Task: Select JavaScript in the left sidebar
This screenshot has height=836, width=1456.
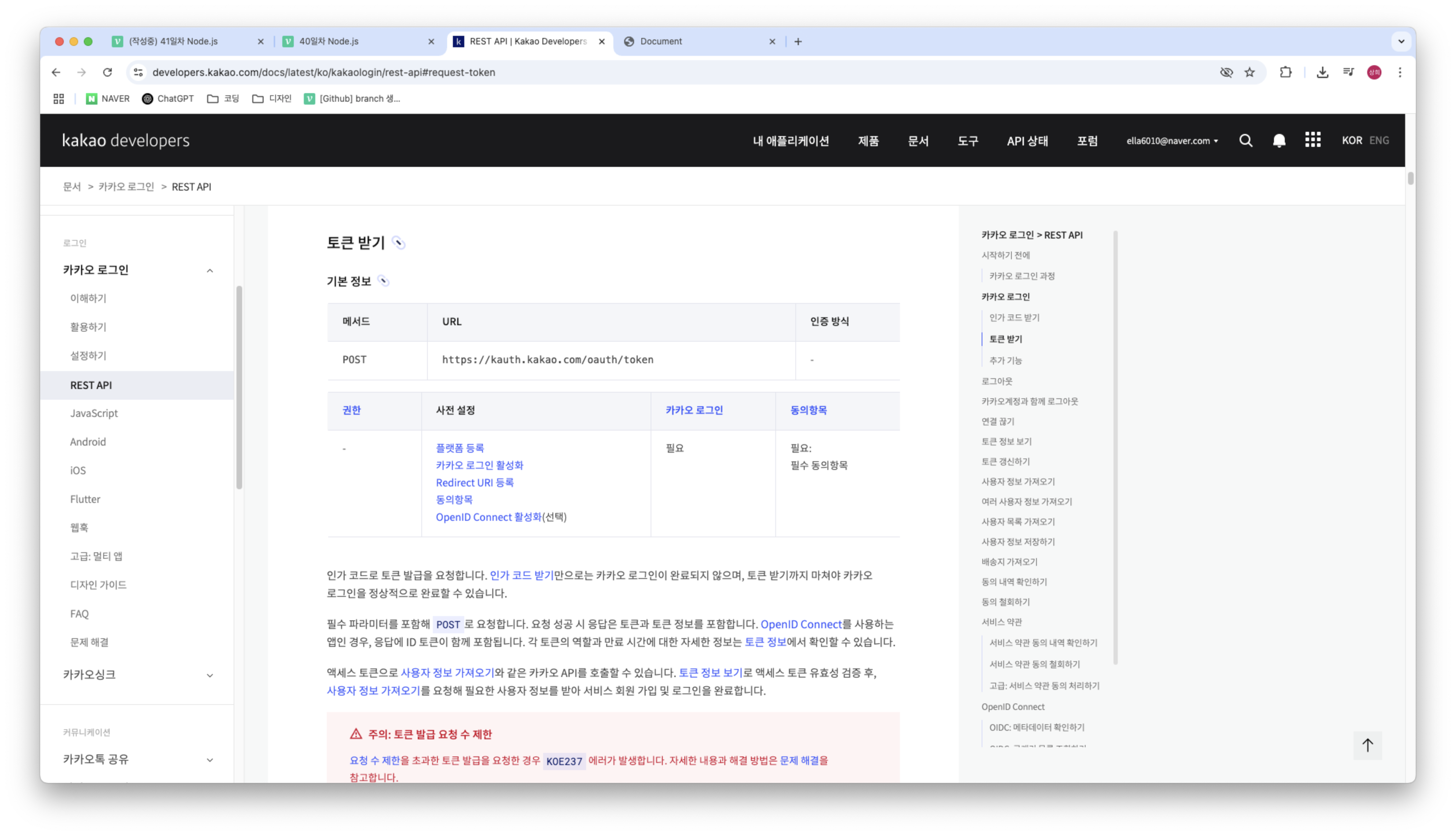Action: coord(94,413)
